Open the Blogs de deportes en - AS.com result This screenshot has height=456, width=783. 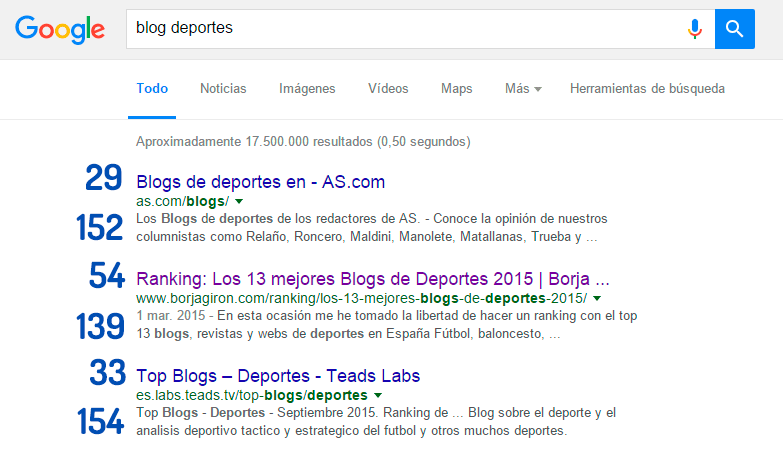point(261,182)
